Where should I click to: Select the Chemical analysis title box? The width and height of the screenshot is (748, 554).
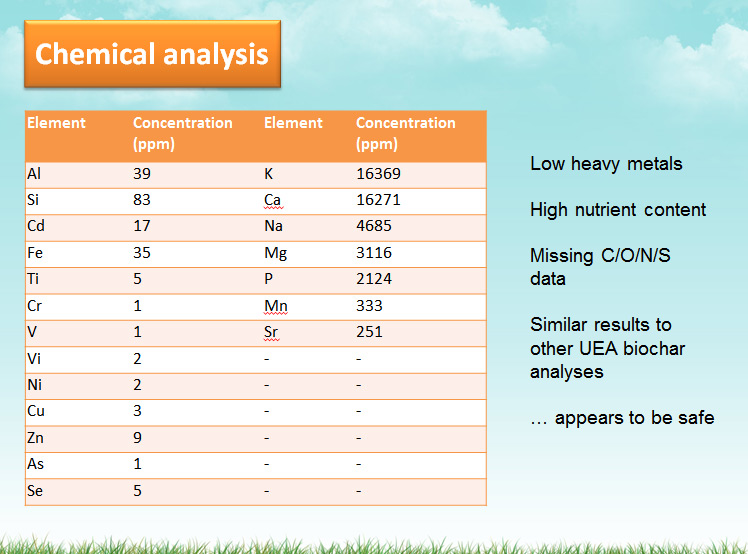coord(153,54)
